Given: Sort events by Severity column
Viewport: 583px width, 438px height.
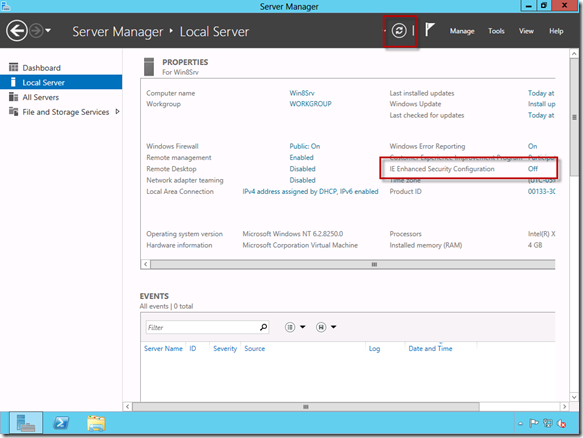Looking at the screenshot, I should tap(225, 348).
